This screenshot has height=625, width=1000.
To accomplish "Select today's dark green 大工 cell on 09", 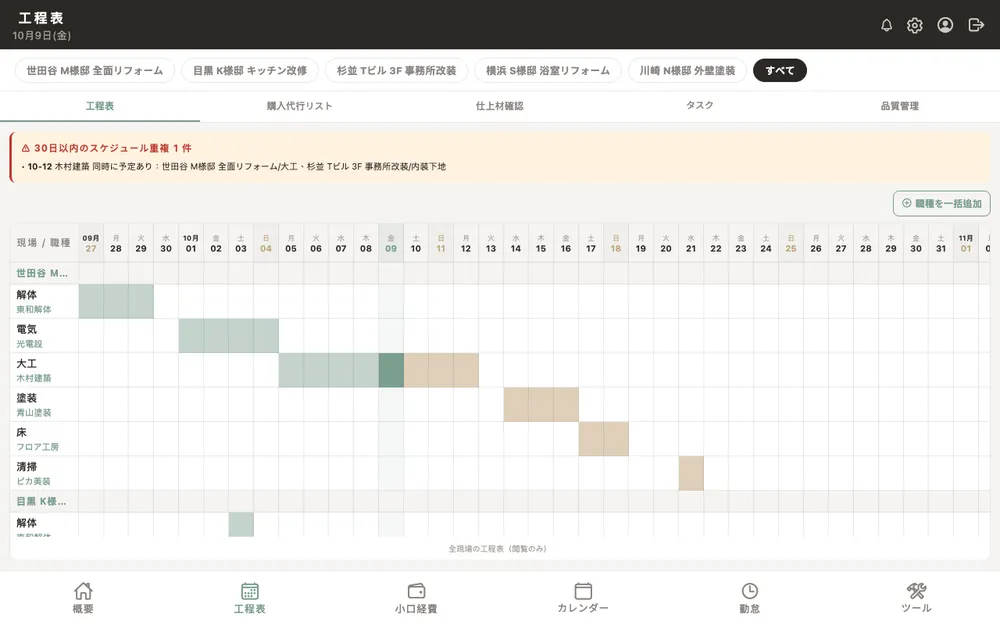I will (391, 370).
